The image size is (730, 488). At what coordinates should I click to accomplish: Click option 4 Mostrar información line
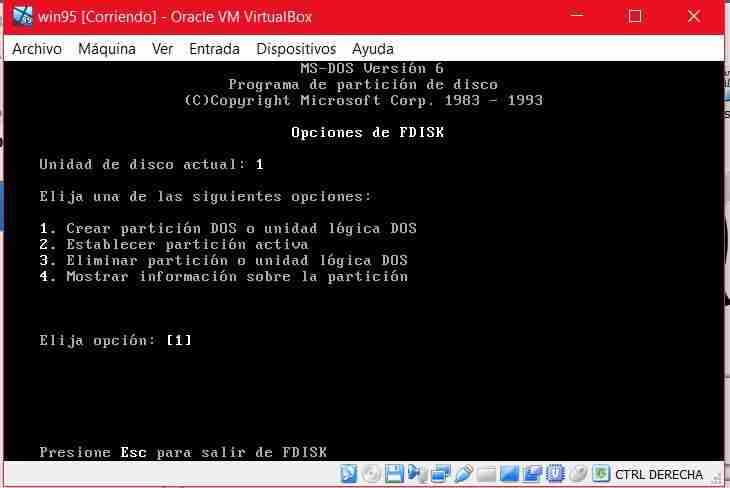point(223,277)
